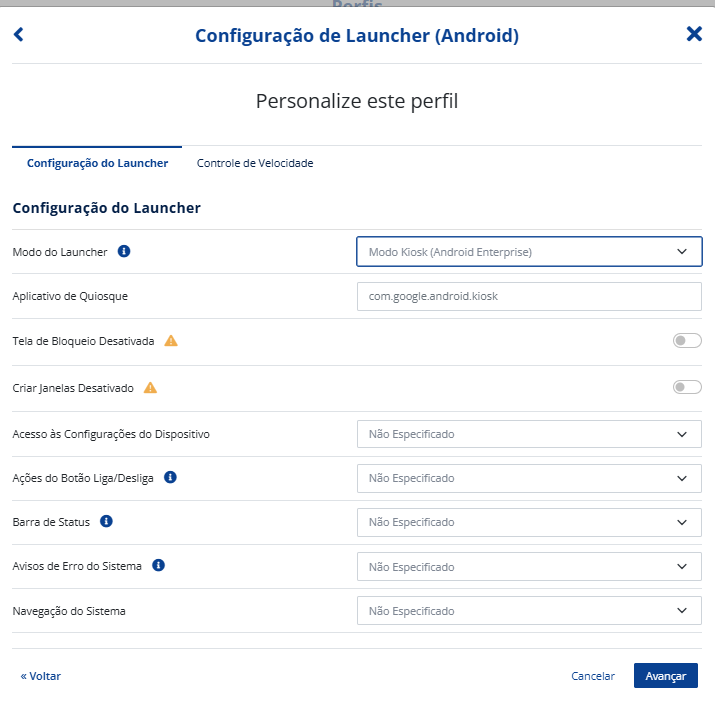Click the Aplicativo de Quiosque input field
This screenshot has height=702, width=715.
click(x=529, y=296)
